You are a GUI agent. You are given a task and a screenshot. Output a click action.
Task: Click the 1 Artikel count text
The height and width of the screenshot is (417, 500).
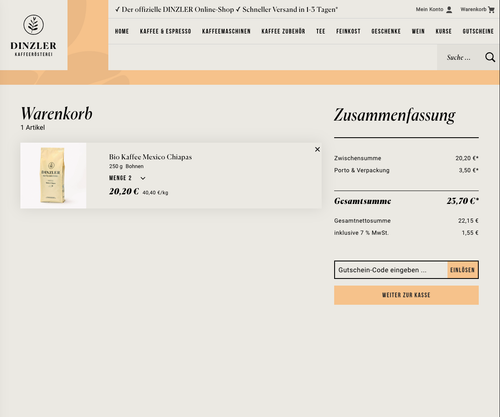click(x=33, y=127)
